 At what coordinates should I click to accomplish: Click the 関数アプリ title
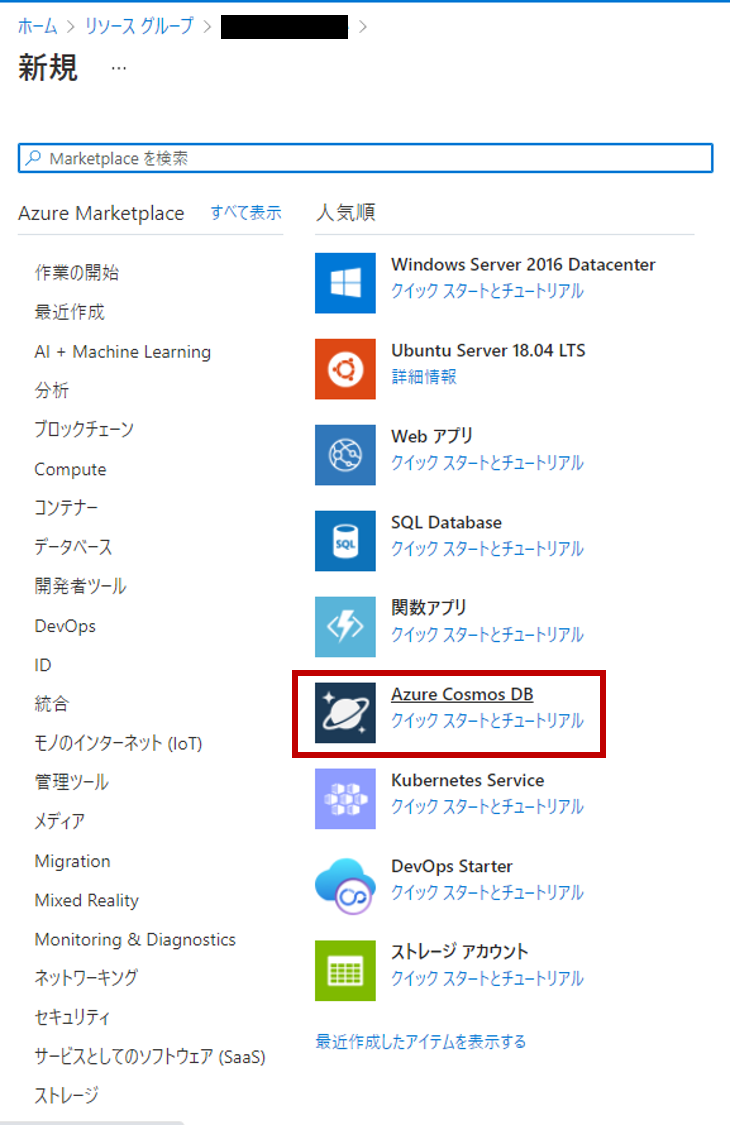tap(429, 608)
